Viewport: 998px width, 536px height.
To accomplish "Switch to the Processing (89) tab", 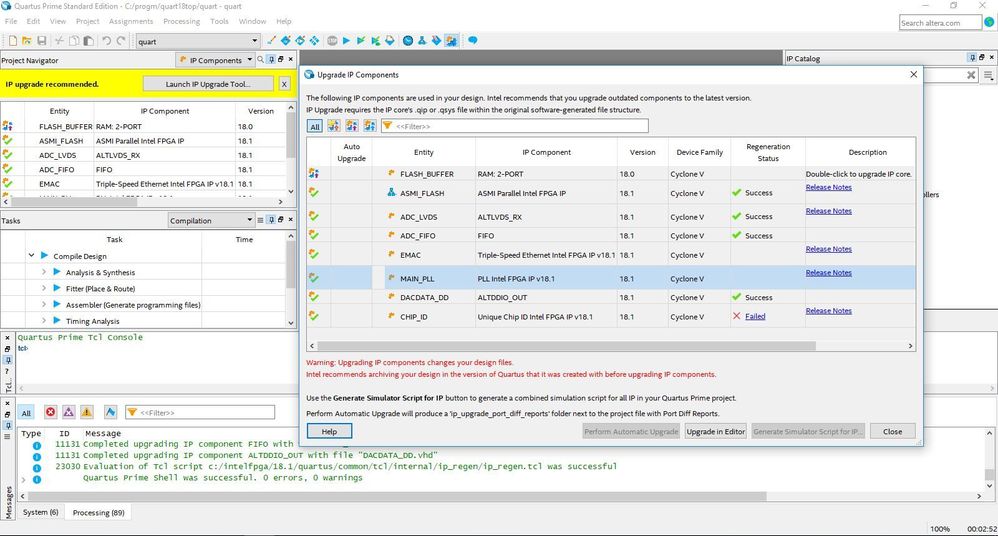I will point(98,512).
